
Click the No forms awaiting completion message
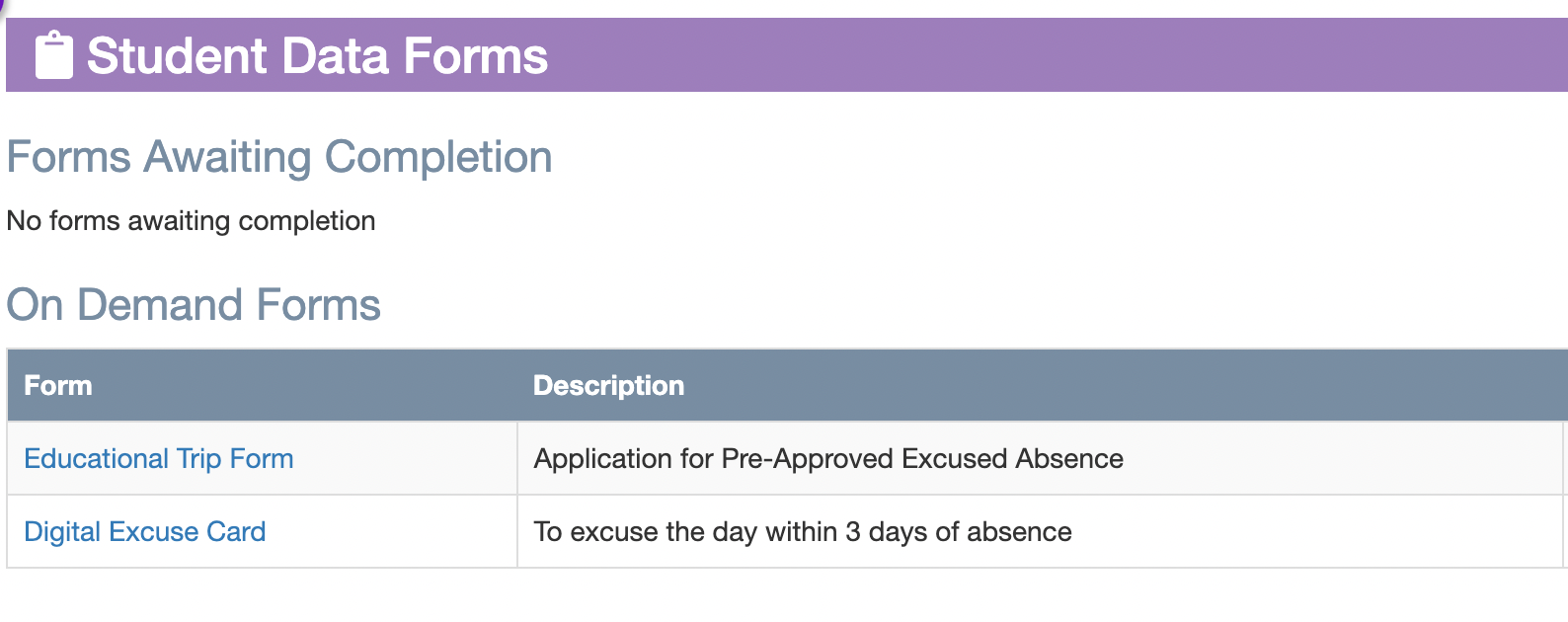191,221
